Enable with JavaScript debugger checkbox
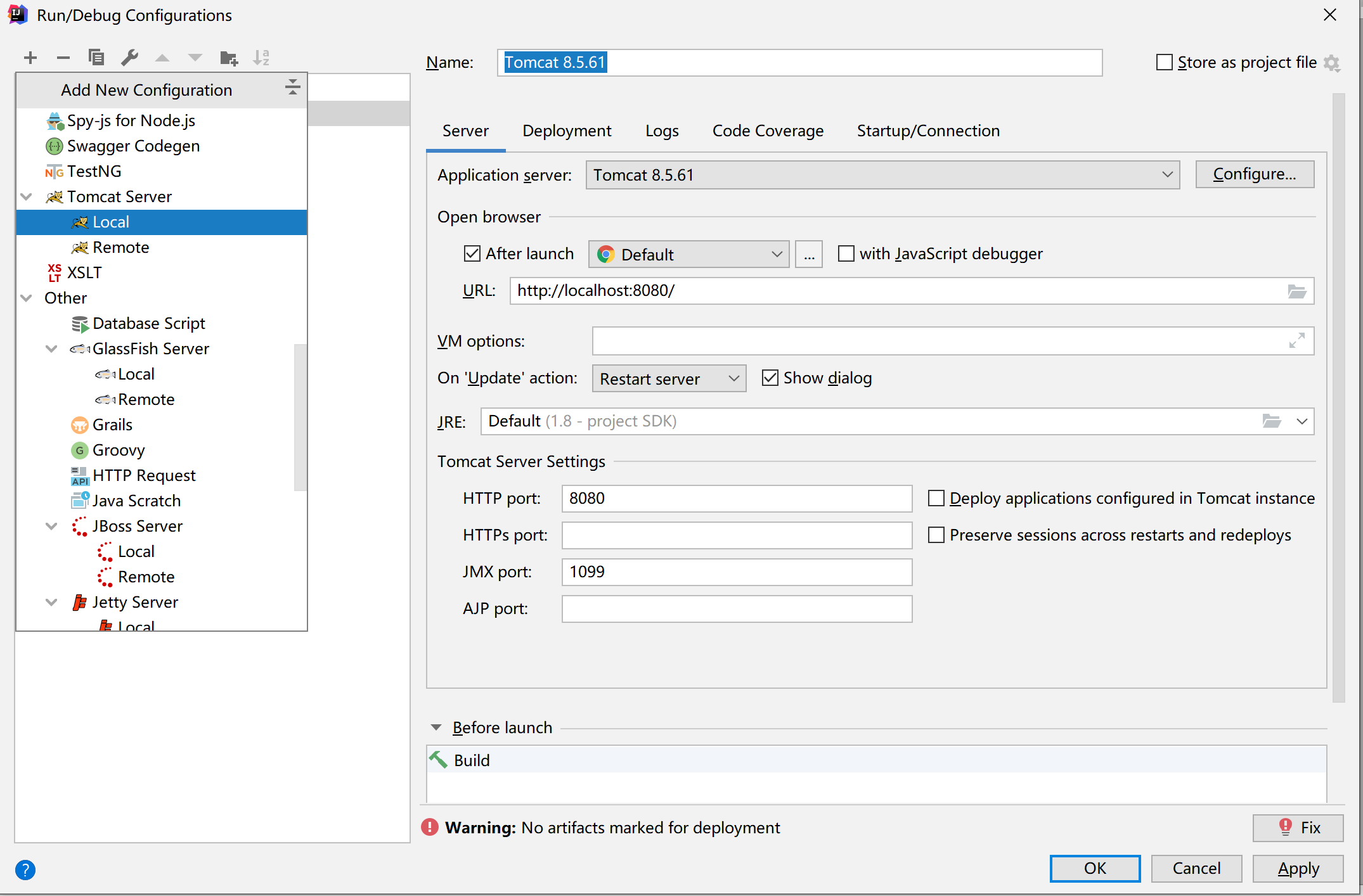The height and width of the screenshot is (896, 1363). [846, 254]
